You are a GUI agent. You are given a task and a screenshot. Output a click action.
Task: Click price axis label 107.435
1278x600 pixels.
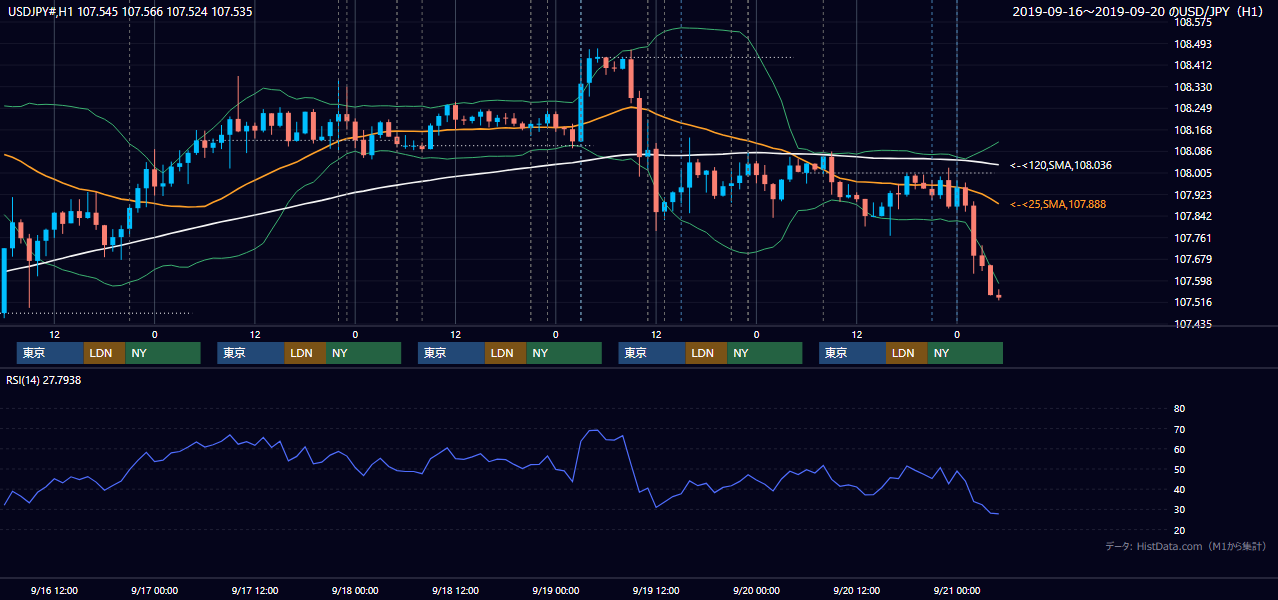coord(1192,324)
